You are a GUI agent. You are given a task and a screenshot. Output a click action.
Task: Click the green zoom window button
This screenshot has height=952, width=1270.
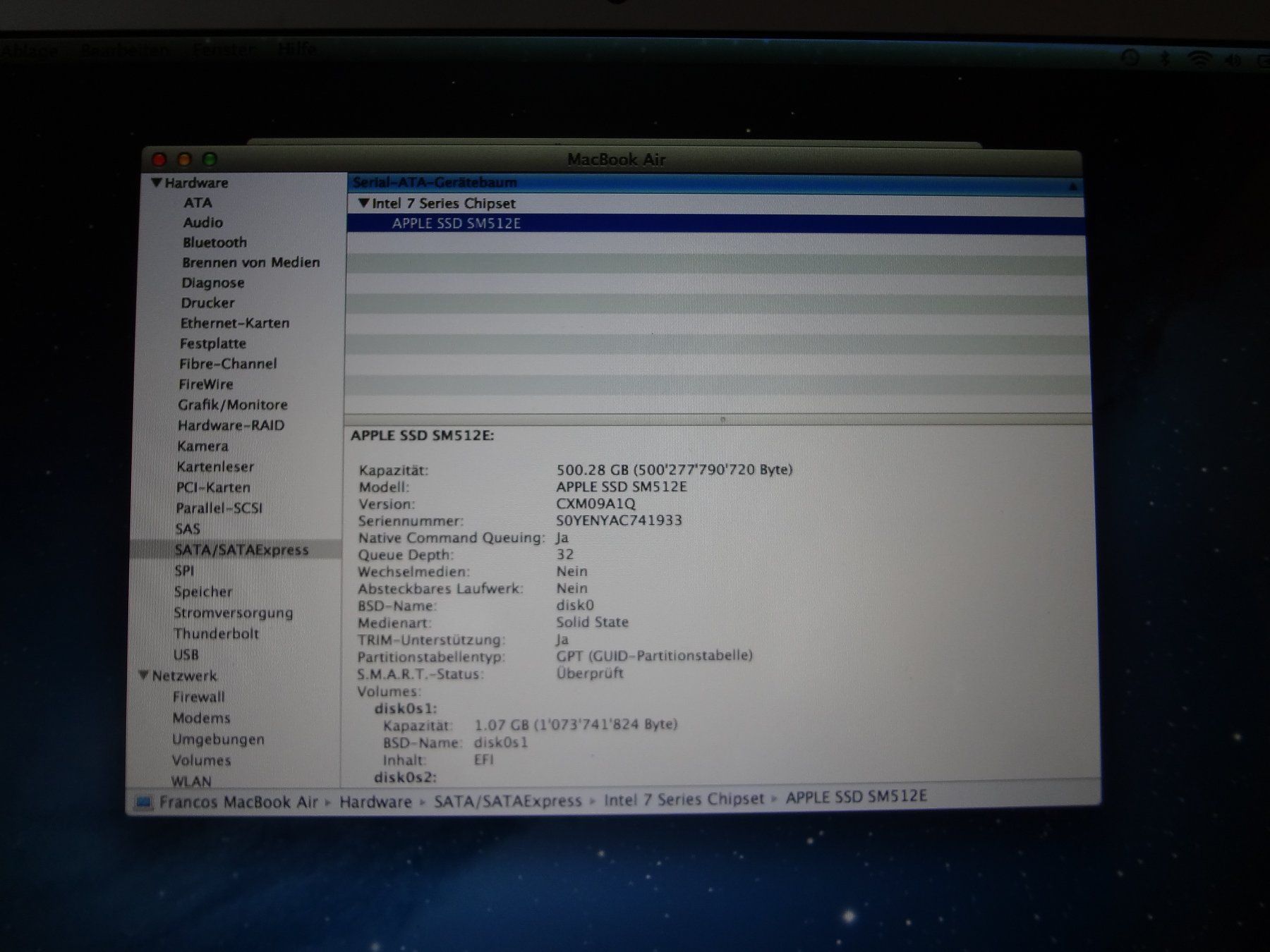[210, 159]
